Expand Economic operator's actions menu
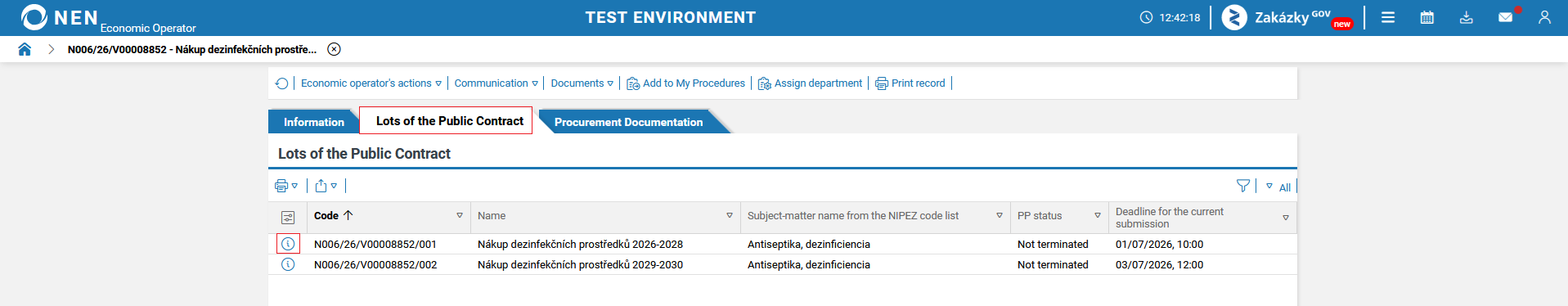This screenshot has height=306, width=1568. click(371, 83)
